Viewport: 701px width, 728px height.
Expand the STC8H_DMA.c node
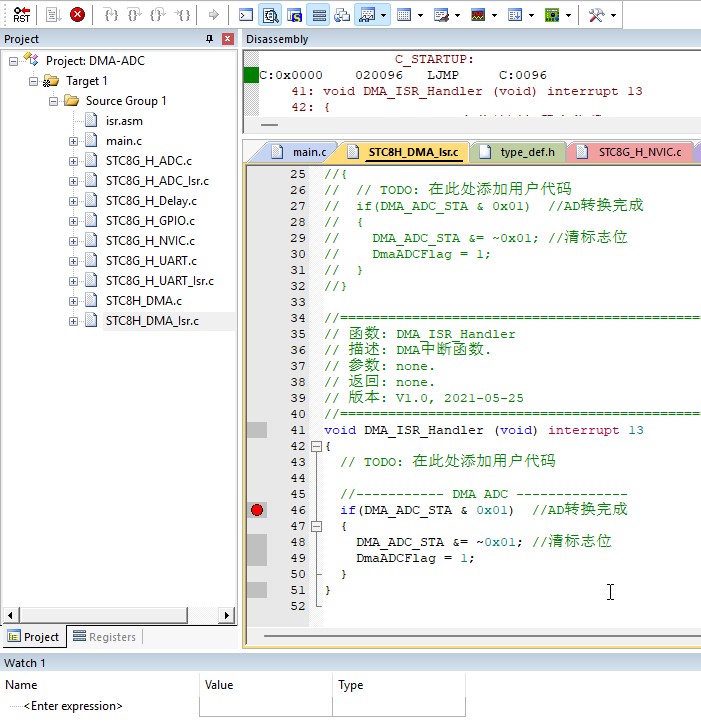73,301
